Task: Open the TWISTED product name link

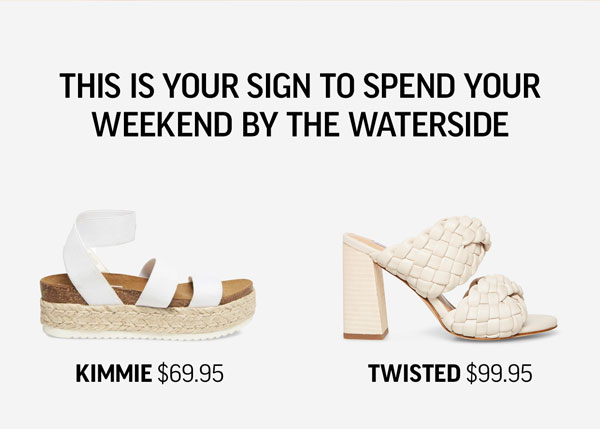Action: pos(414,374)
